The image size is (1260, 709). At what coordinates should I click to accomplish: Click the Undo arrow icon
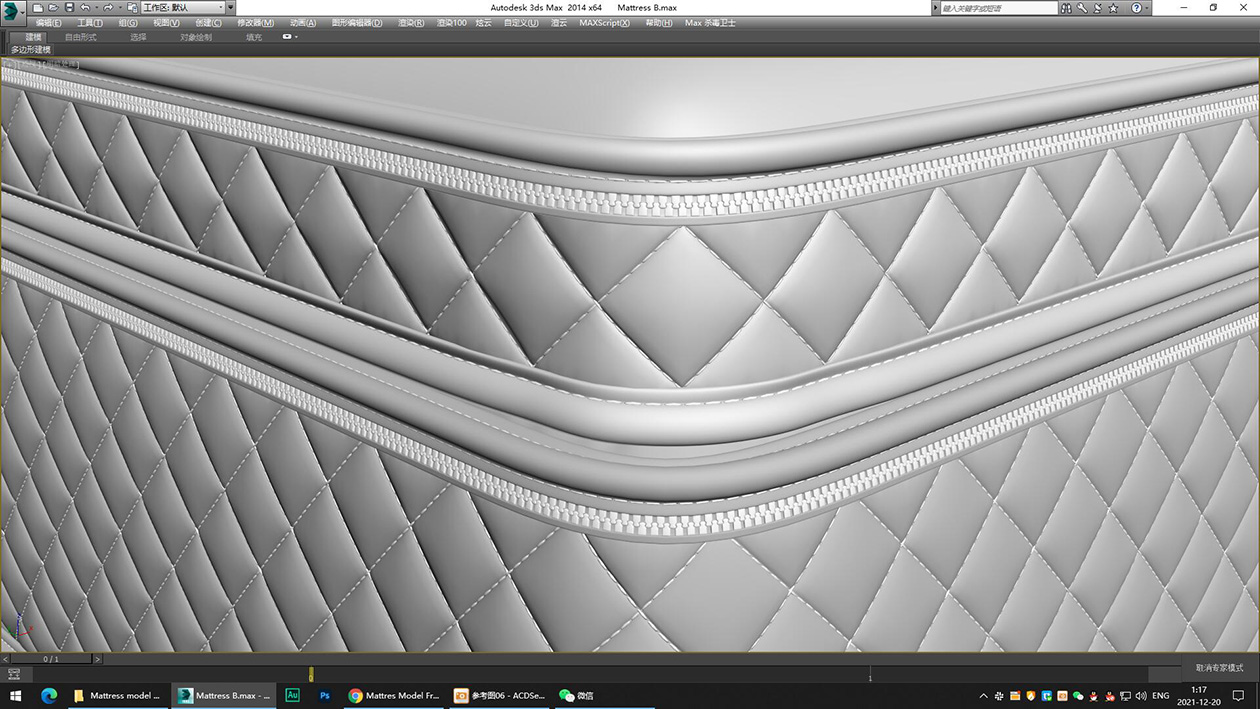(x=85, y=8)
